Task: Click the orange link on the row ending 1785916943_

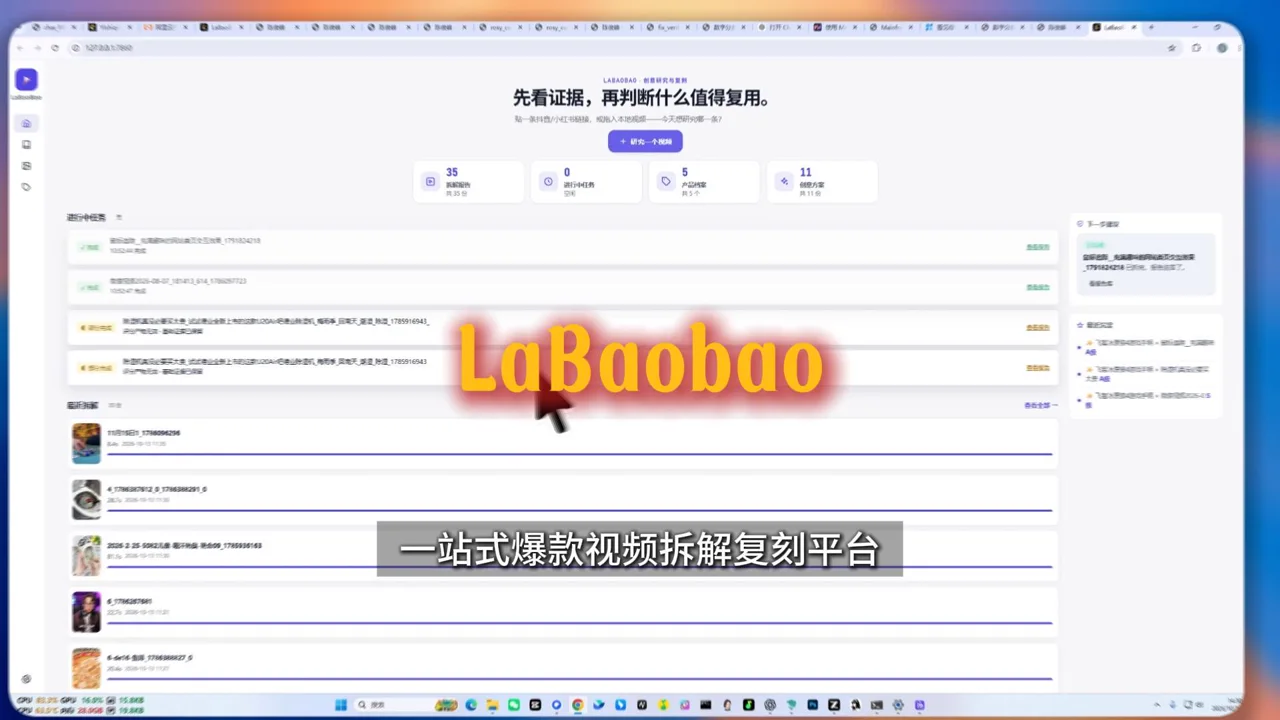Action: pos(1037,327)
